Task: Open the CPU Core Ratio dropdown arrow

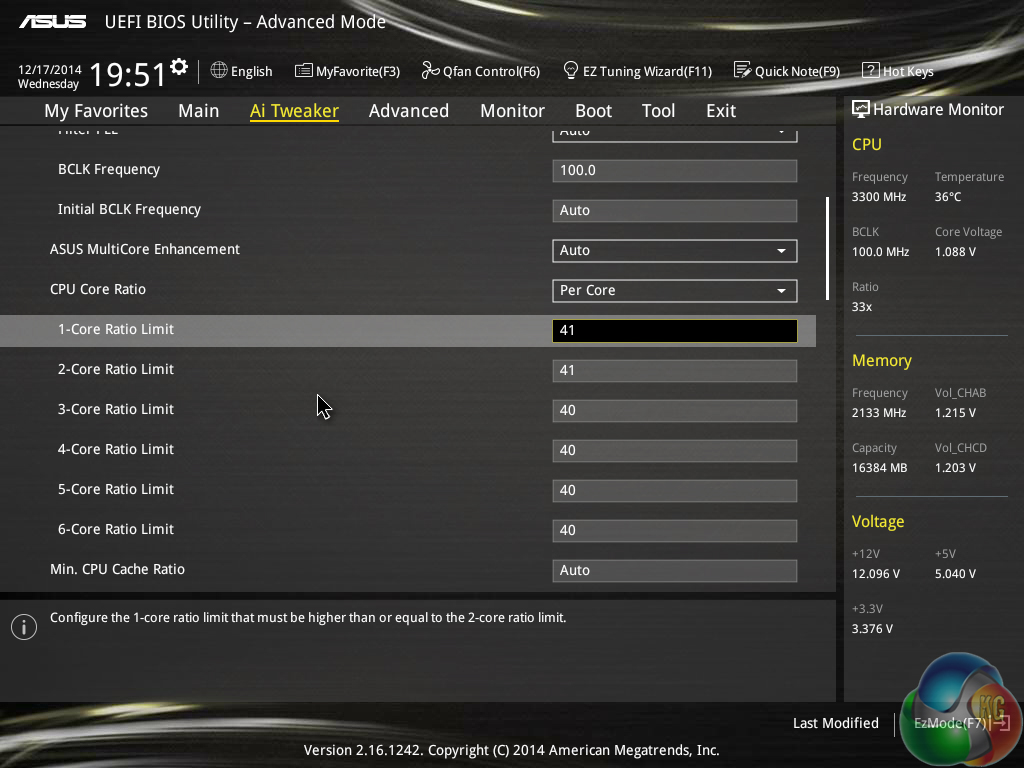Action: [x=781, y=291]
